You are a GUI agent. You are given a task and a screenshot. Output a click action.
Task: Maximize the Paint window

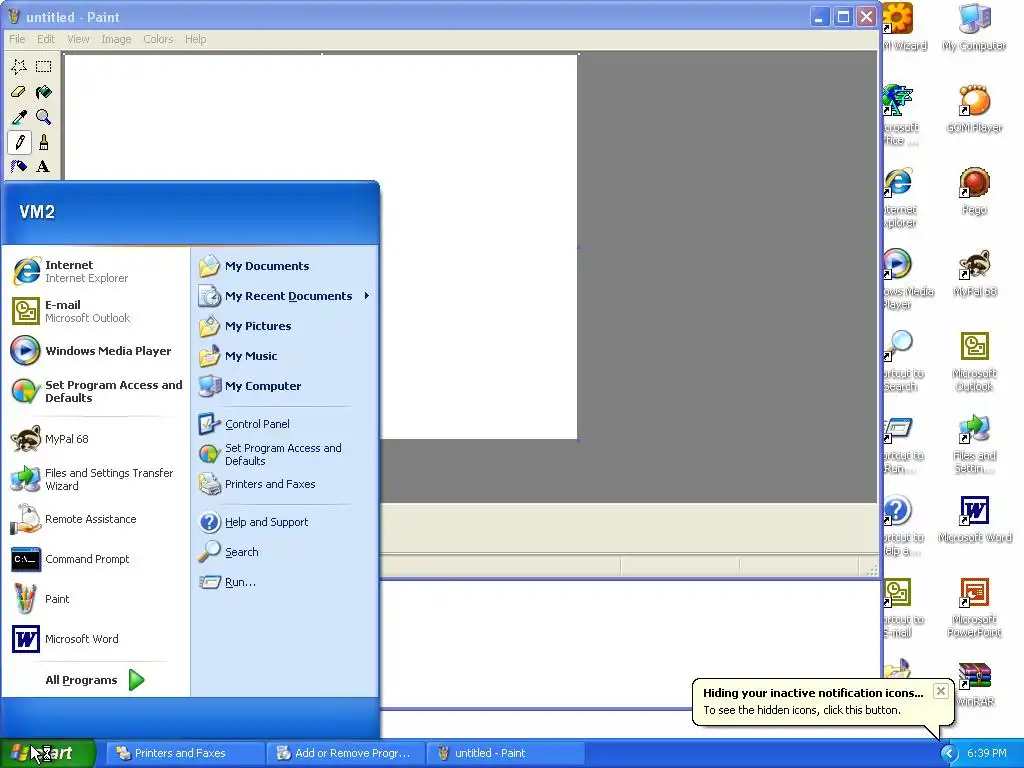pos(843,17)
